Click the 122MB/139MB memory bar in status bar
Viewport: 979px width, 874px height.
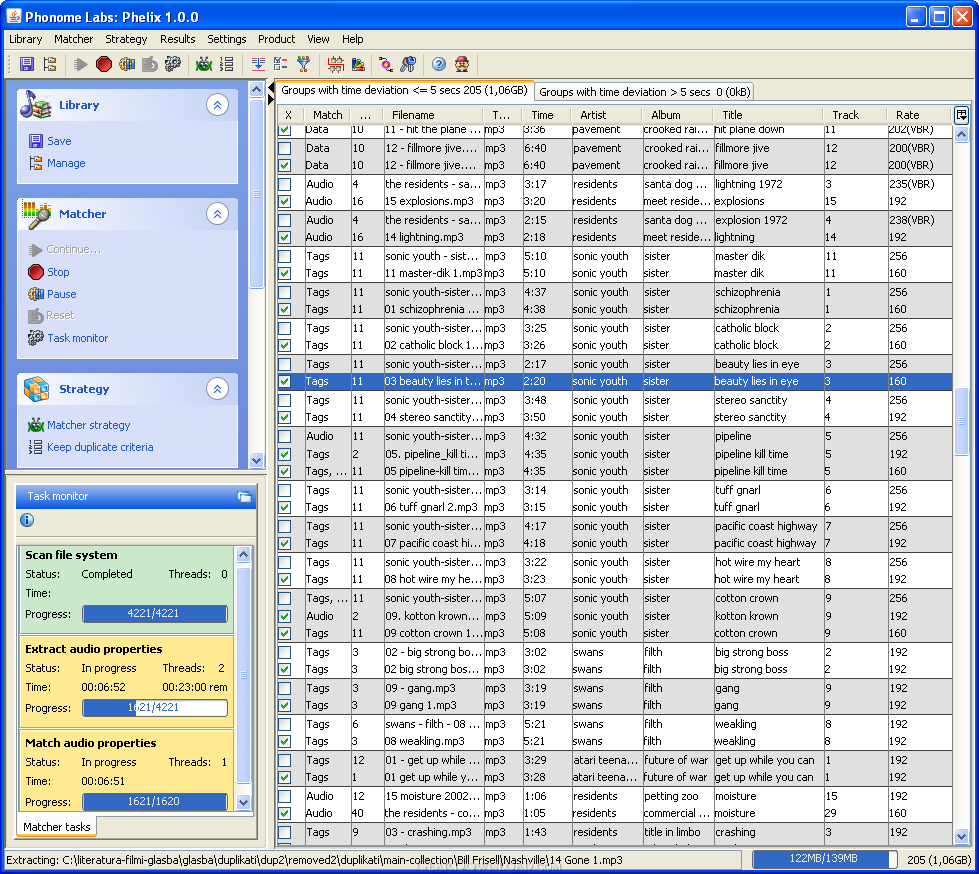pos(824,858)
